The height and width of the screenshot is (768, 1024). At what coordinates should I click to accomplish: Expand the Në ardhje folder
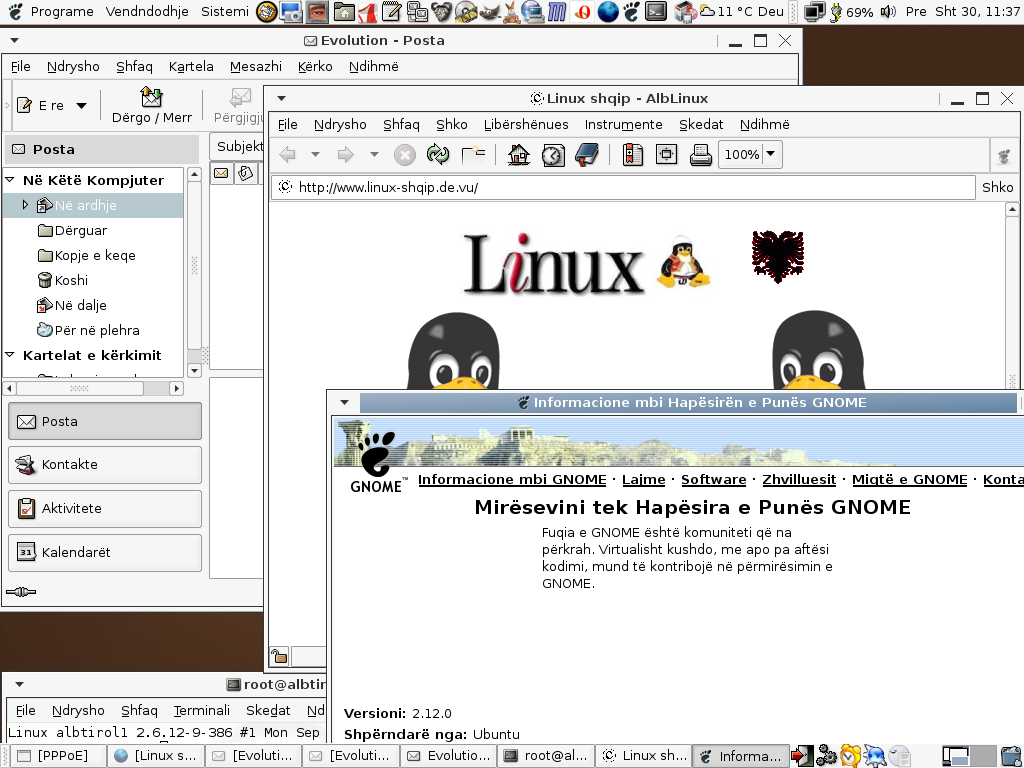[x=25, y=205]
